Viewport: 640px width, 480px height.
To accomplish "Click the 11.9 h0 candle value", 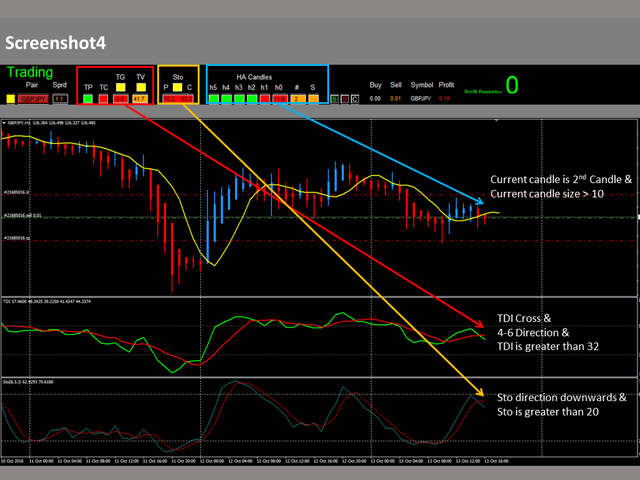I will (x=280, y=99).
